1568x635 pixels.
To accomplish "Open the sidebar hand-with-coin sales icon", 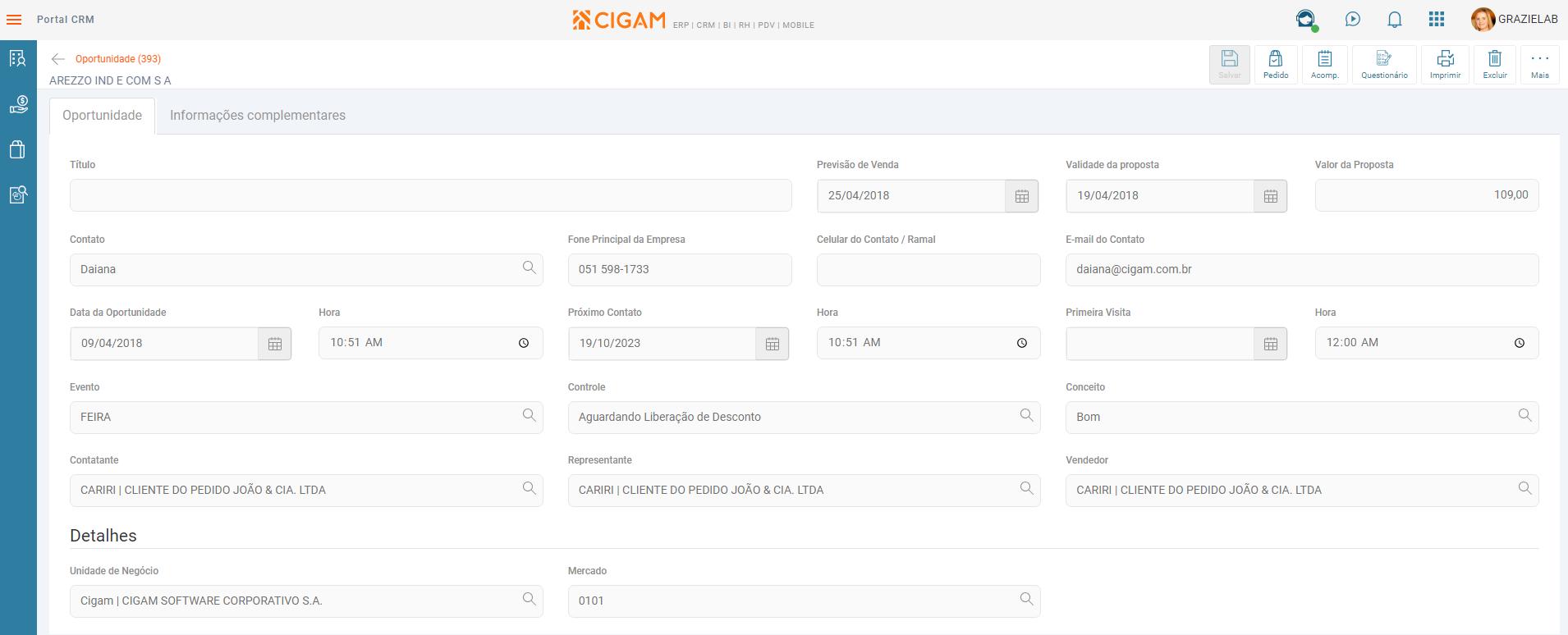I will 18,104.
